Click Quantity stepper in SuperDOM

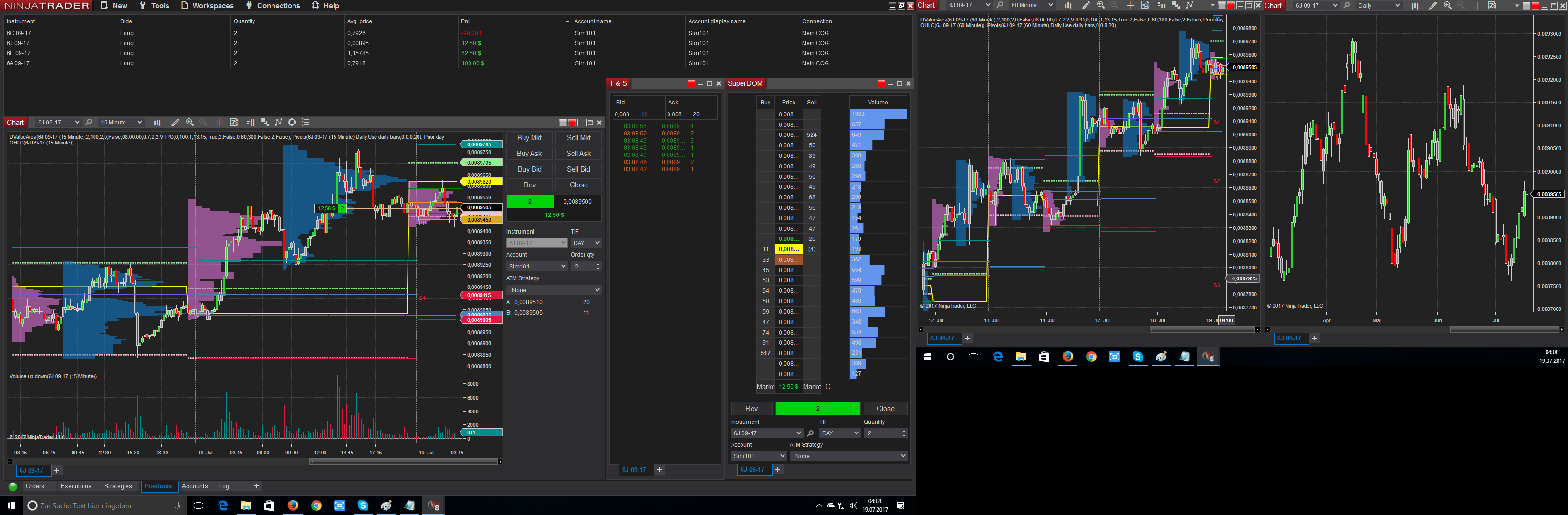point(903,433)
